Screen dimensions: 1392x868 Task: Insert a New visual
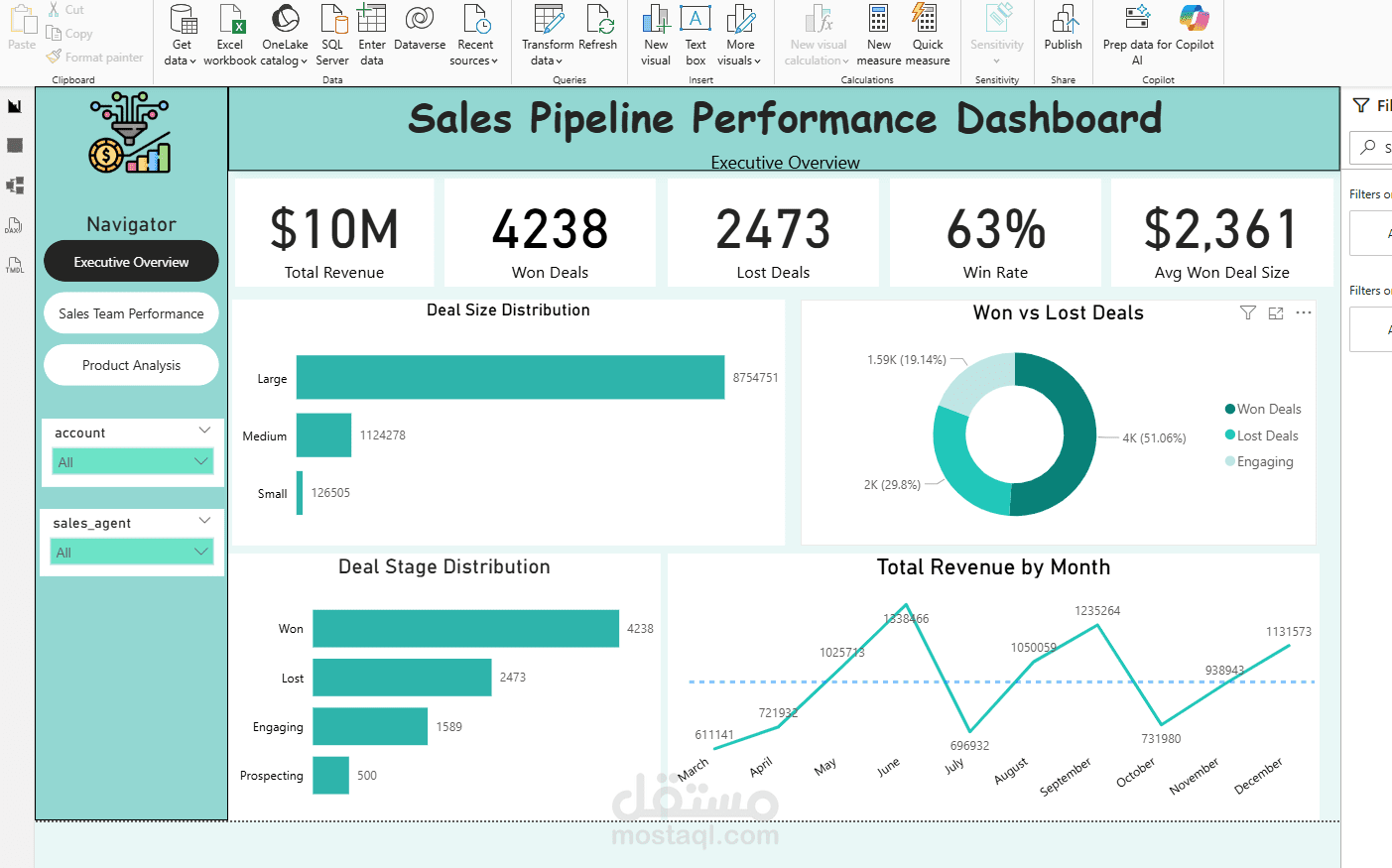[x=656, y=36]
